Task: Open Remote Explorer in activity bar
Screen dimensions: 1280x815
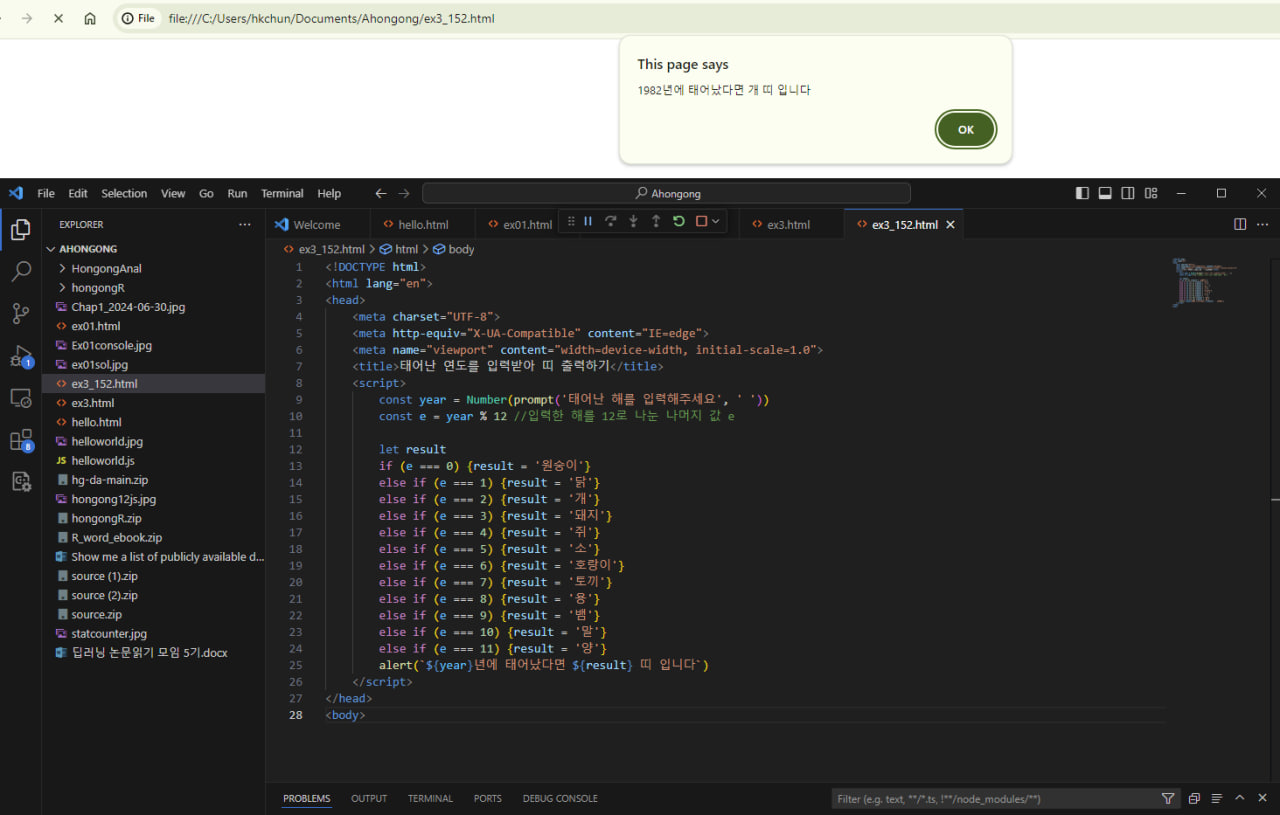Action: pyautogui.click(x=20, y=398)
